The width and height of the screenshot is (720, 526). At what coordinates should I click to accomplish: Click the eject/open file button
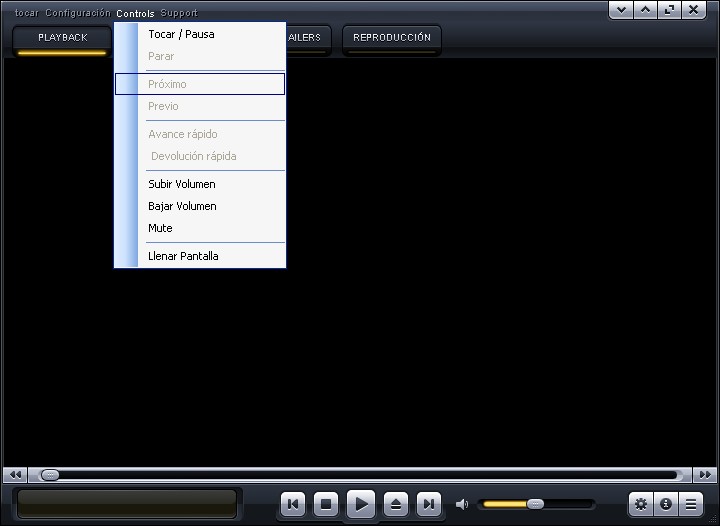(x=396, y=504)
